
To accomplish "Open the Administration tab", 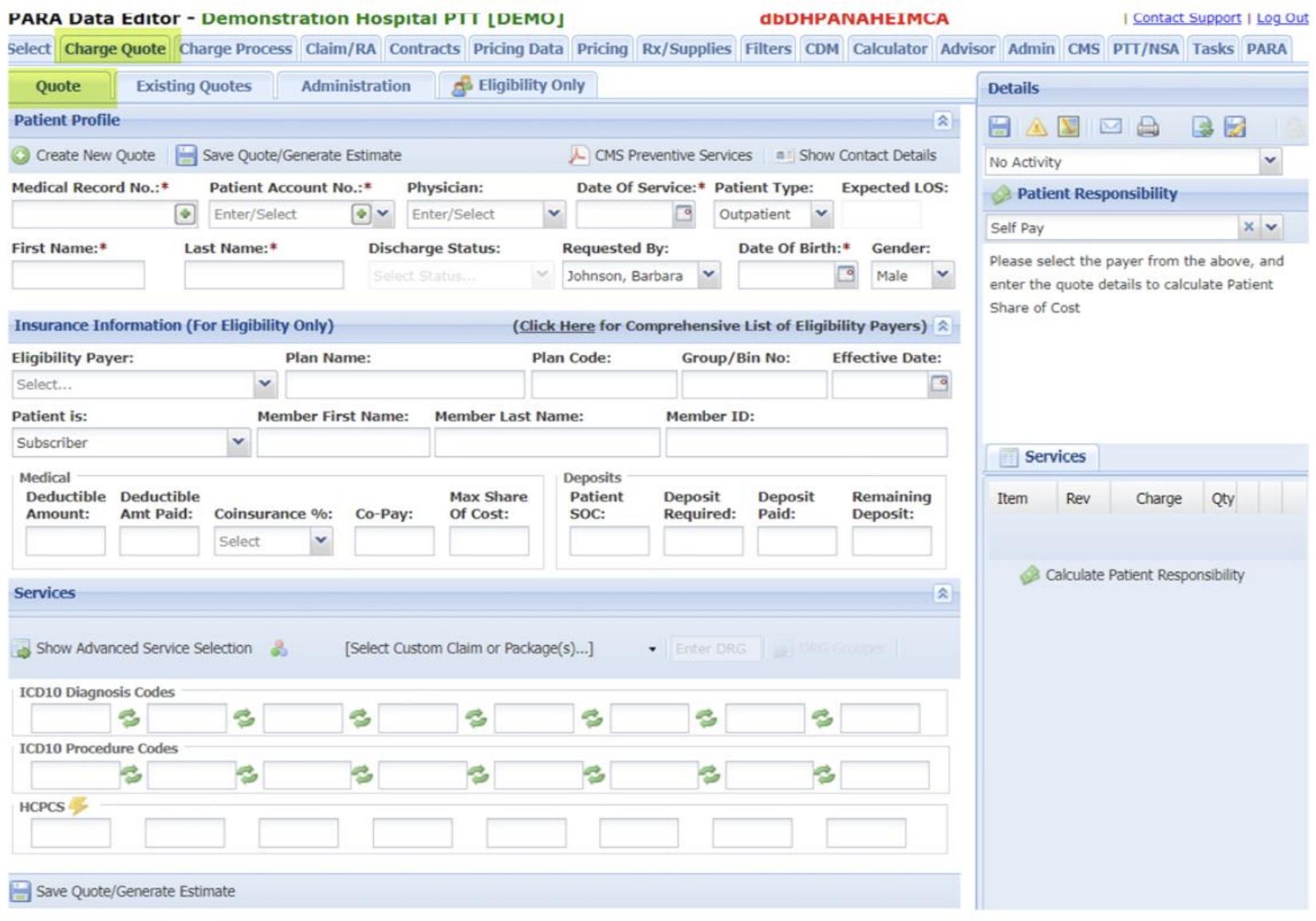I will (x=356, y=86).
